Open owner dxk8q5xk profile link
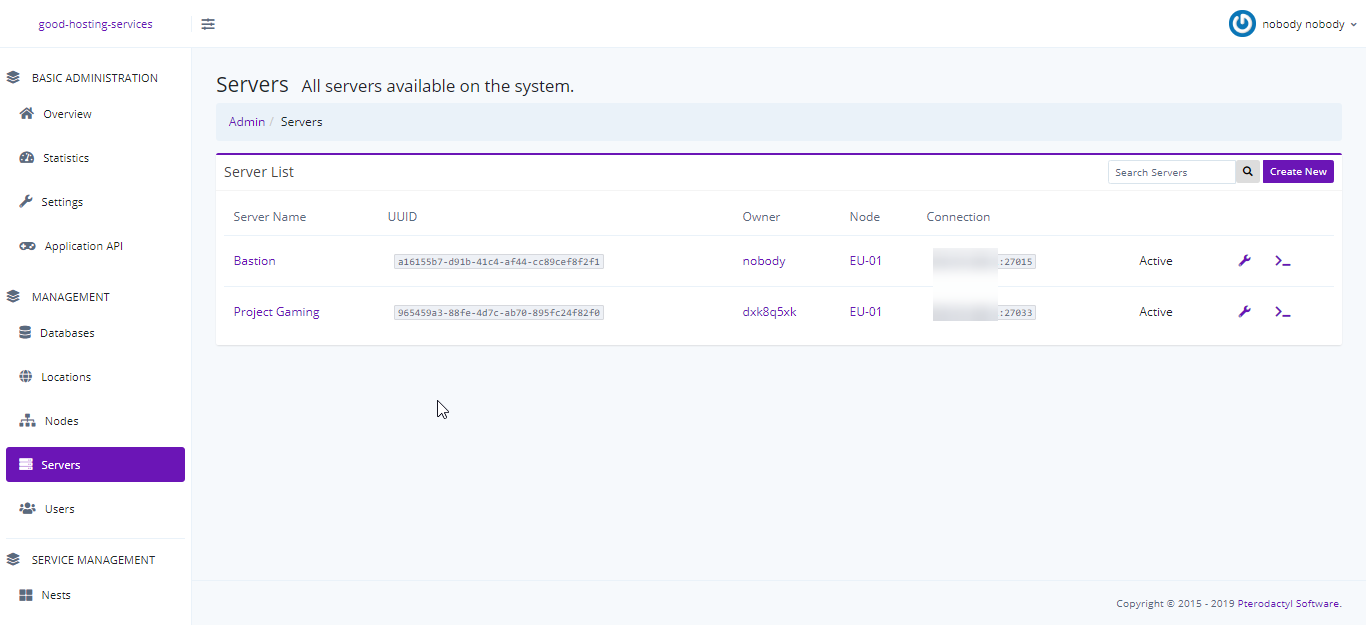Screen dimensions: 1366x625 click(x=769, y=312)
